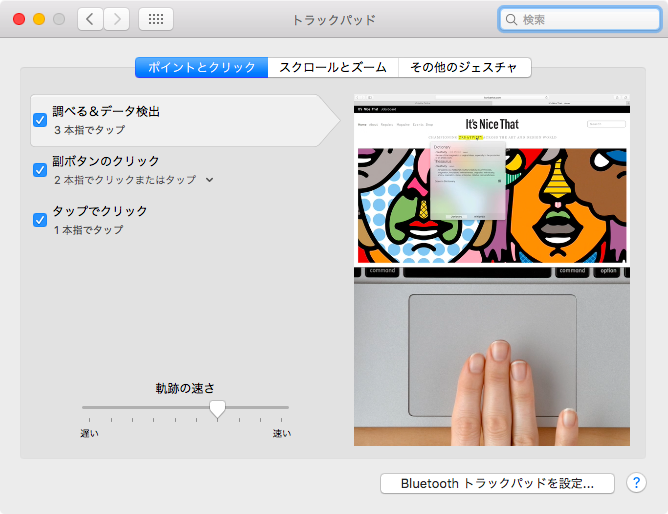The height and width of the screenshot is (514, 668).
Task: Select the タップでクリック row label
Action: pos(100,211)
